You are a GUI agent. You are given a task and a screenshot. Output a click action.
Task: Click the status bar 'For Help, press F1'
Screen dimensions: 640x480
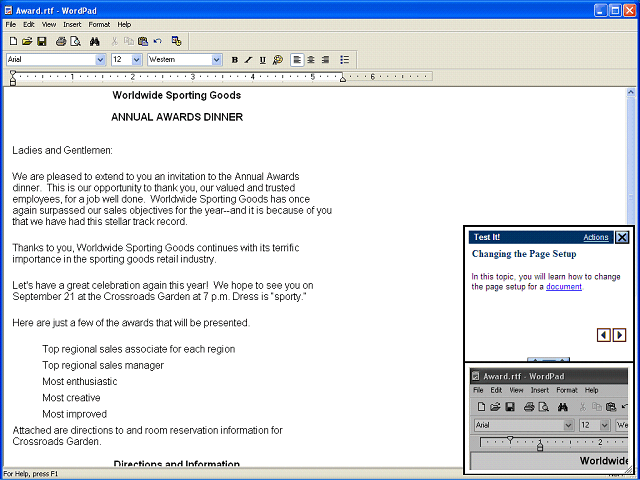pos(31,474)
